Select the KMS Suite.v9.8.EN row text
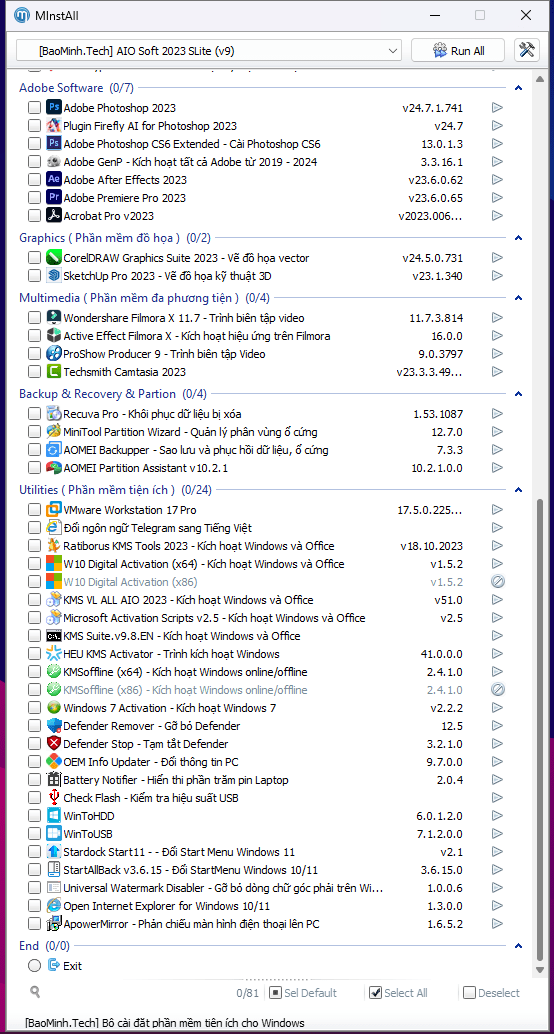 pos(181,636)
